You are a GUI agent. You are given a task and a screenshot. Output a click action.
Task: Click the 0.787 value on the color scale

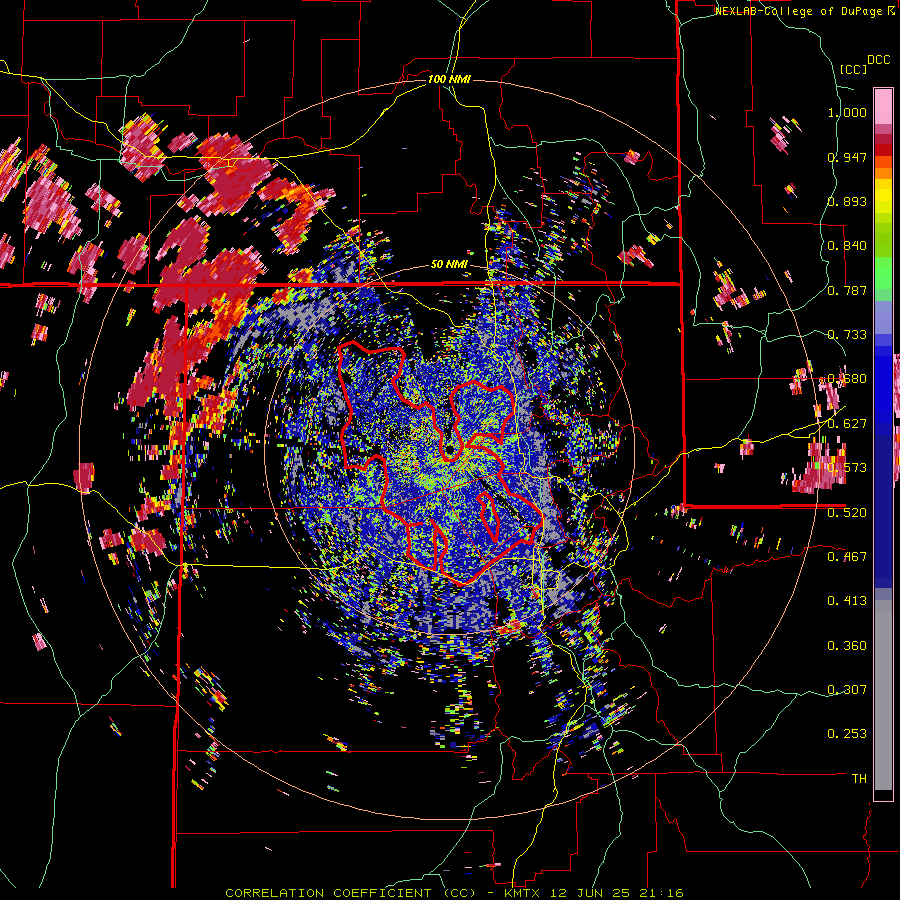click(847, 290)
